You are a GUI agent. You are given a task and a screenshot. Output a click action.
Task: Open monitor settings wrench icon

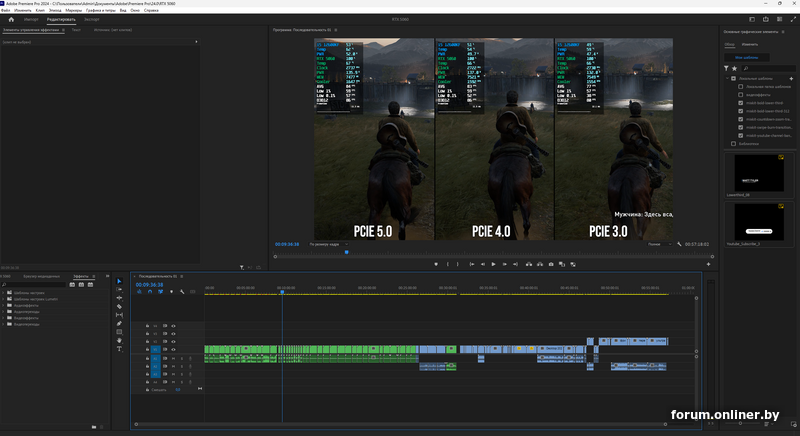click(x=679, y=244)
